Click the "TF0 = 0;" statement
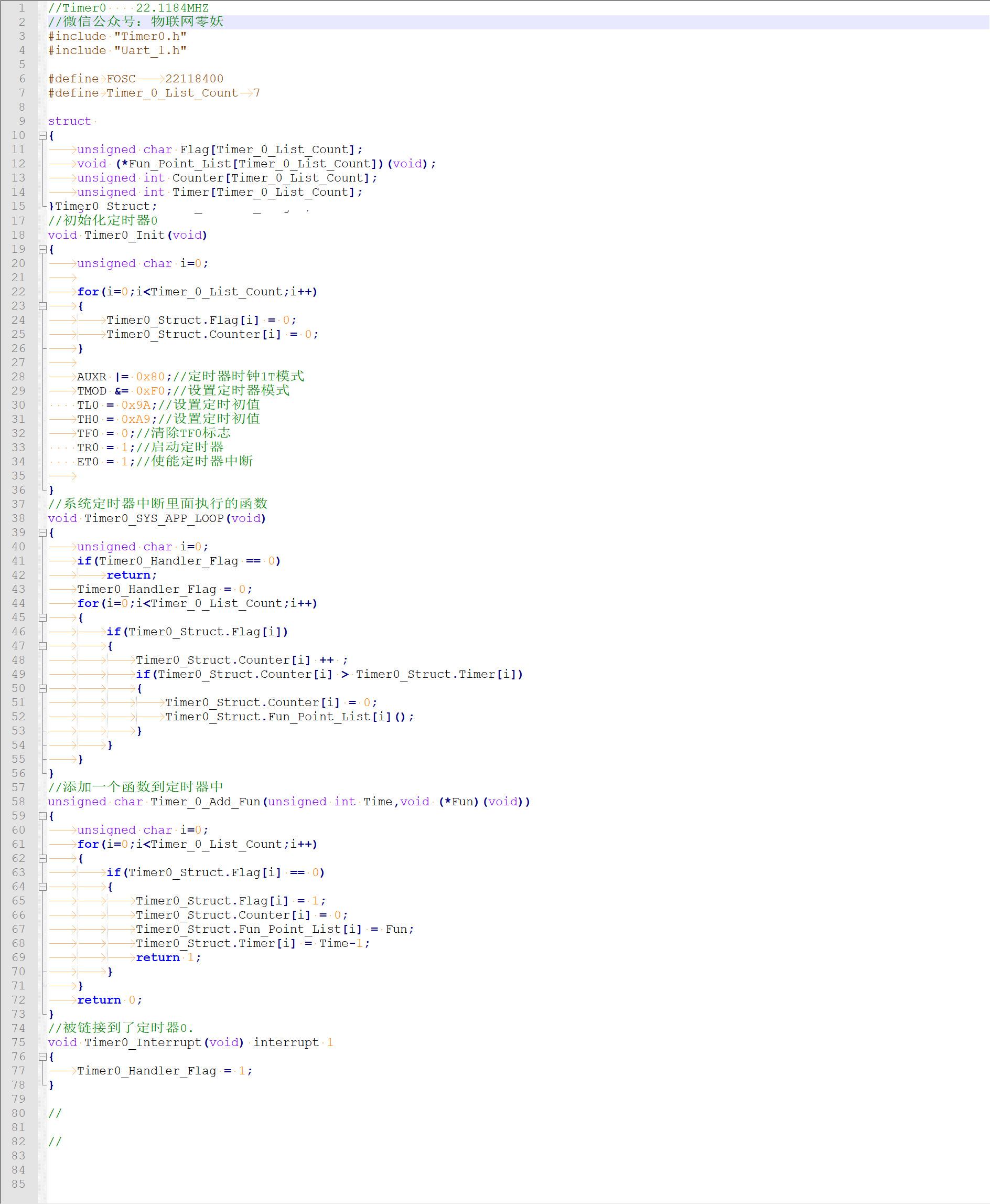The image size is (990, 1204). (106, 433)
